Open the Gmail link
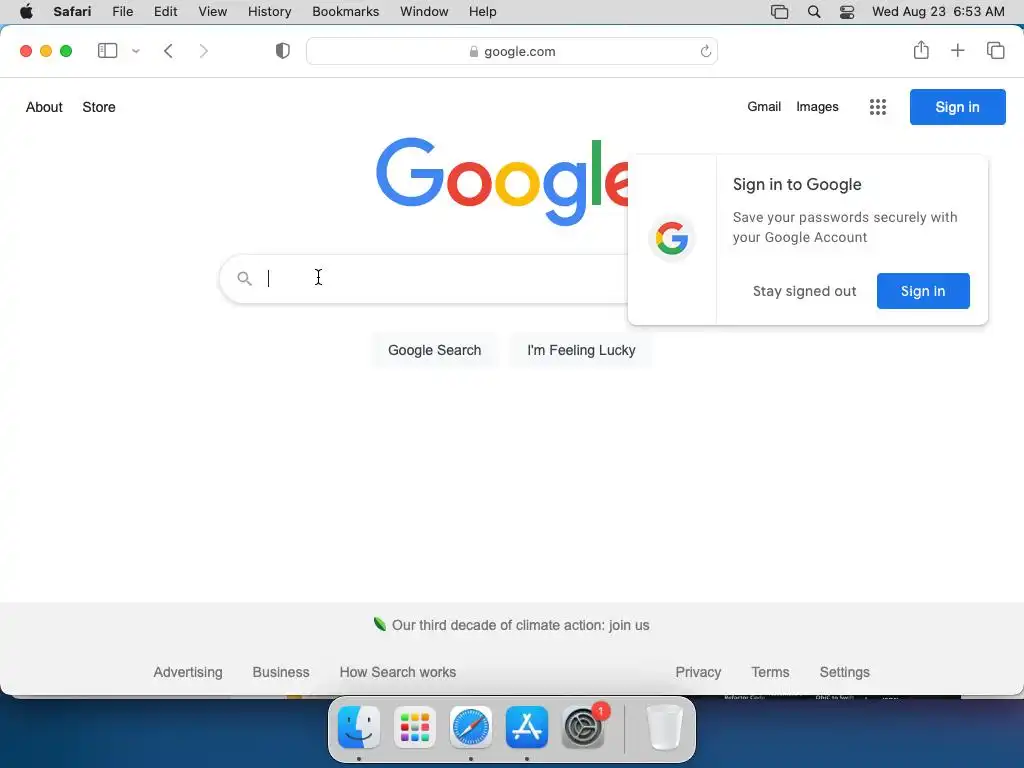Screen dimensions: 1024x768 [x=764, y=106]
